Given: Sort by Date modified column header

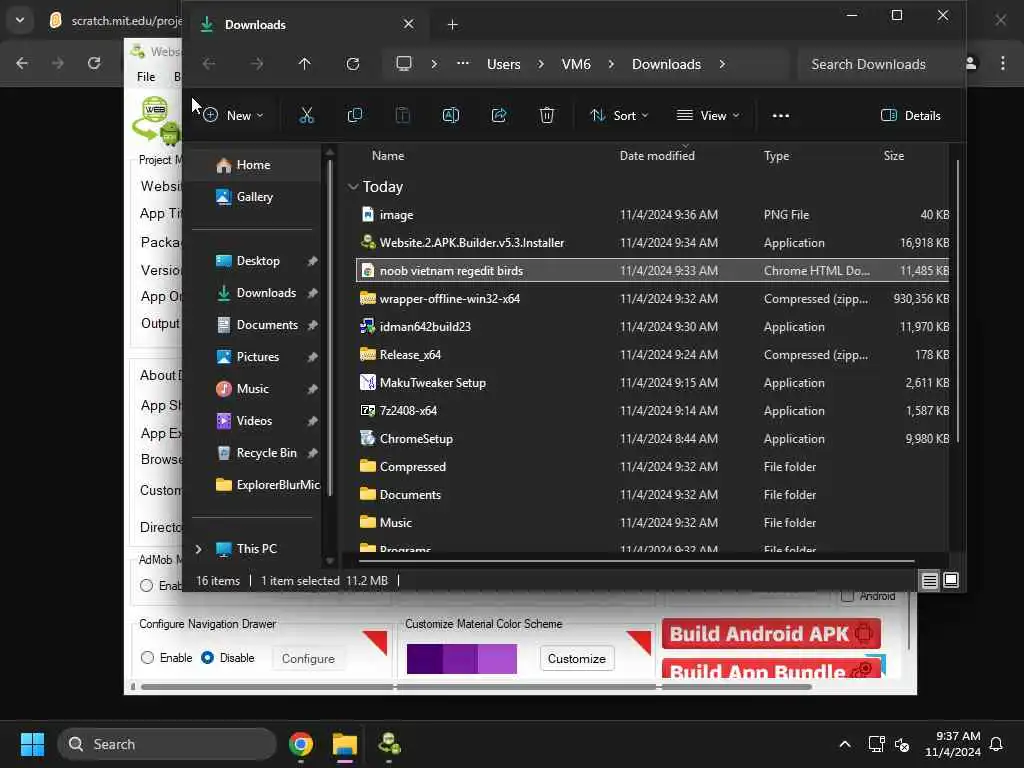Looking at the screenshot, I should tap(657, 155).
